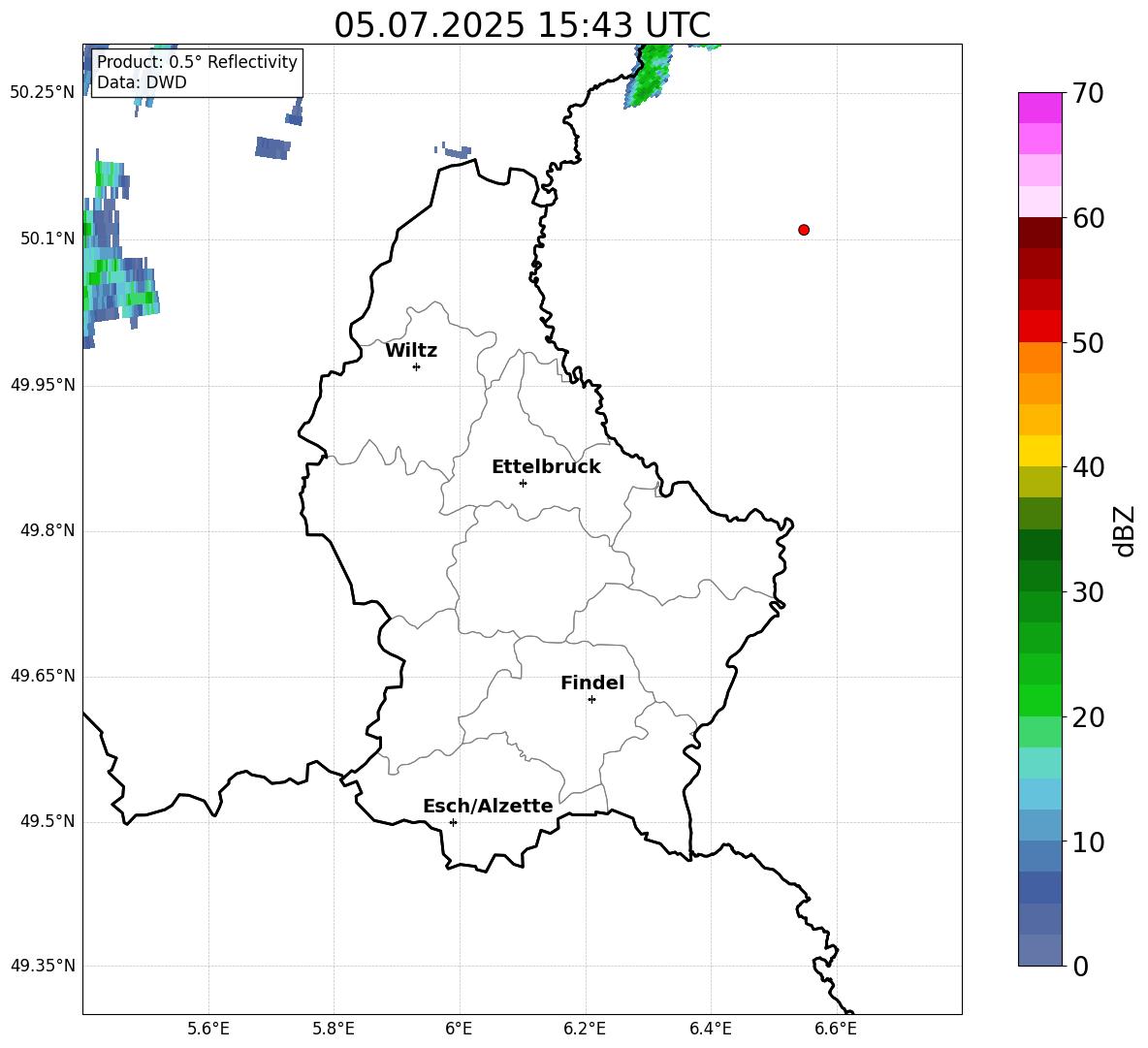Select the 'Ettelbruck' city label
This screenshot has width=1148, height=1048.
point(546,467)
